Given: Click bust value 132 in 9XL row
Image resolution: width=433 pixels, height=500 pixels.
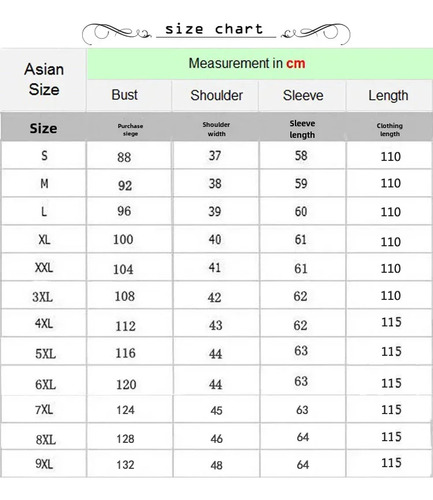Looking at the screenshot, I should tap(125, 465).
